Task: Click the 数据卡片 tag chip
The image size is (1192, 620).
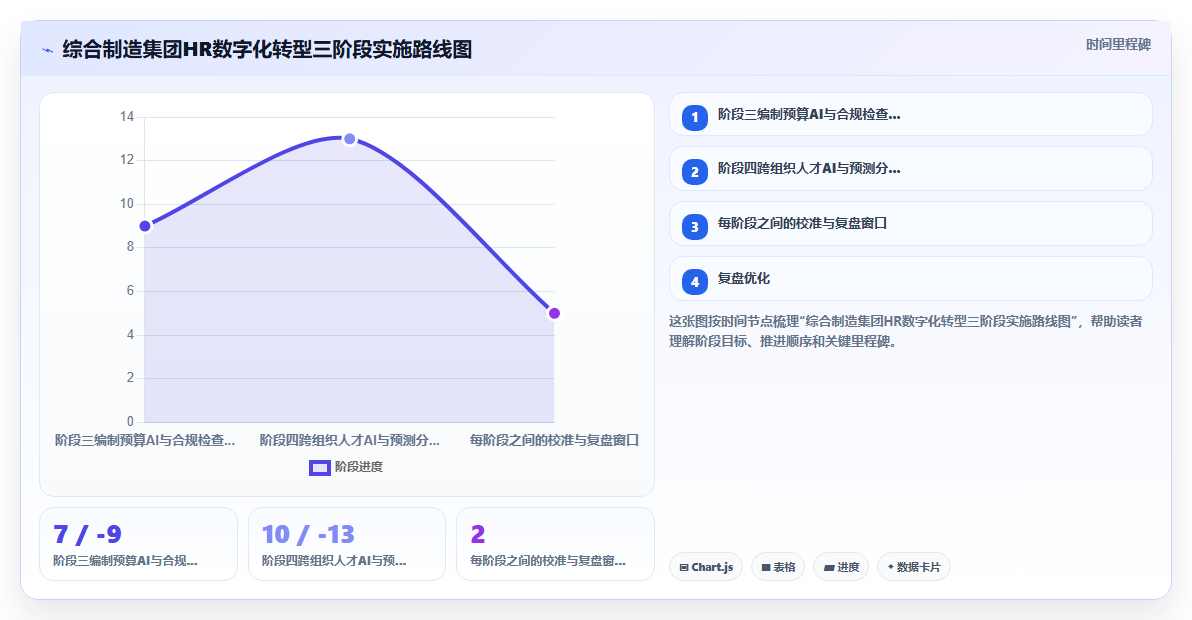Action: pyautogui.click(x=914, y=567)
